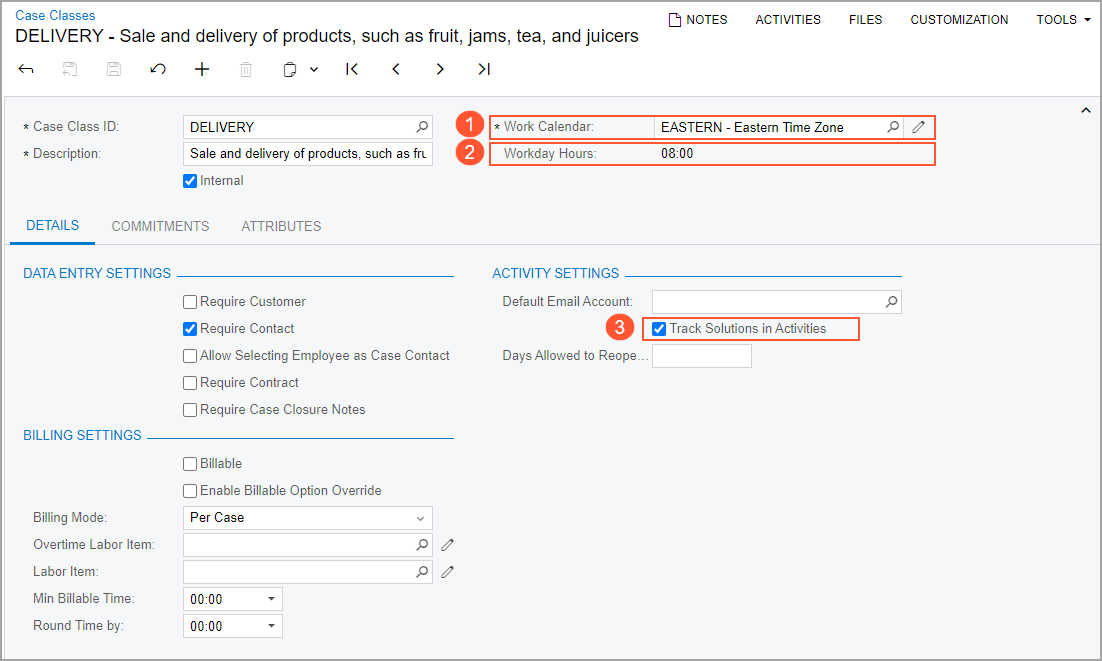Click the Workday Hours value 08:00

click(677, 154)
